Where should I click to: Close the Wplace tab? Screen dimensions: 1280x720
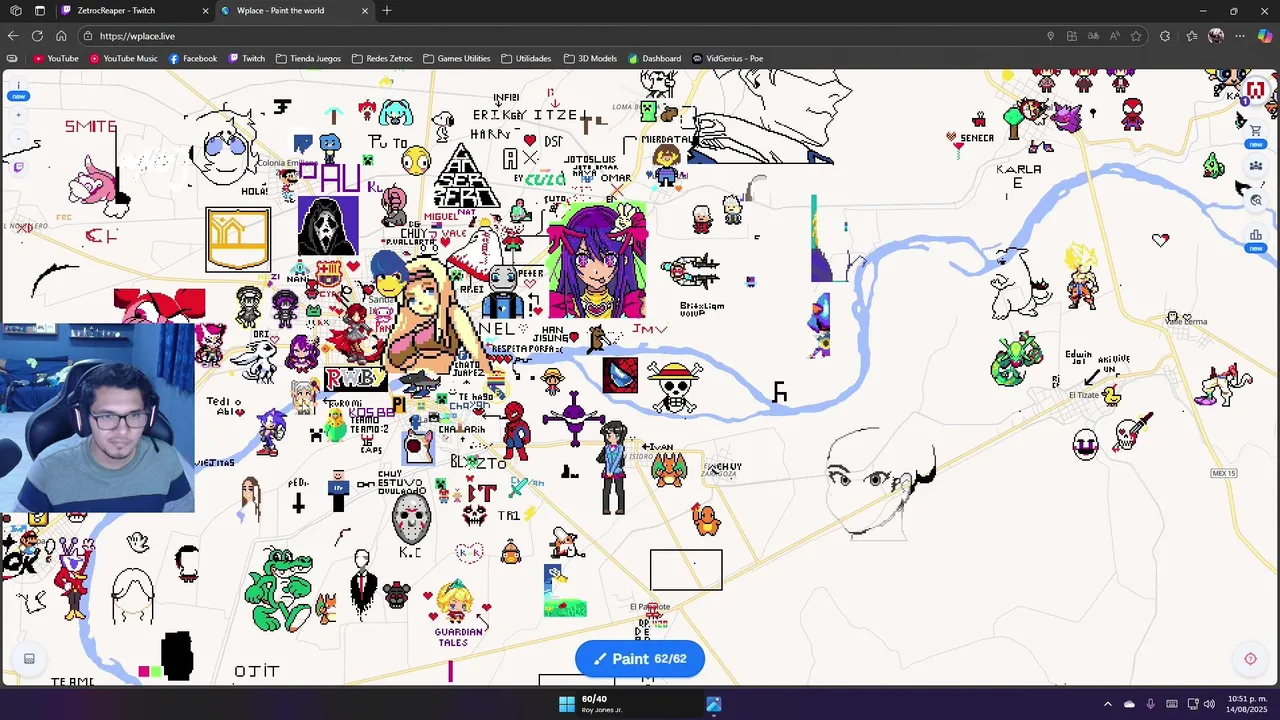(365, 11)
